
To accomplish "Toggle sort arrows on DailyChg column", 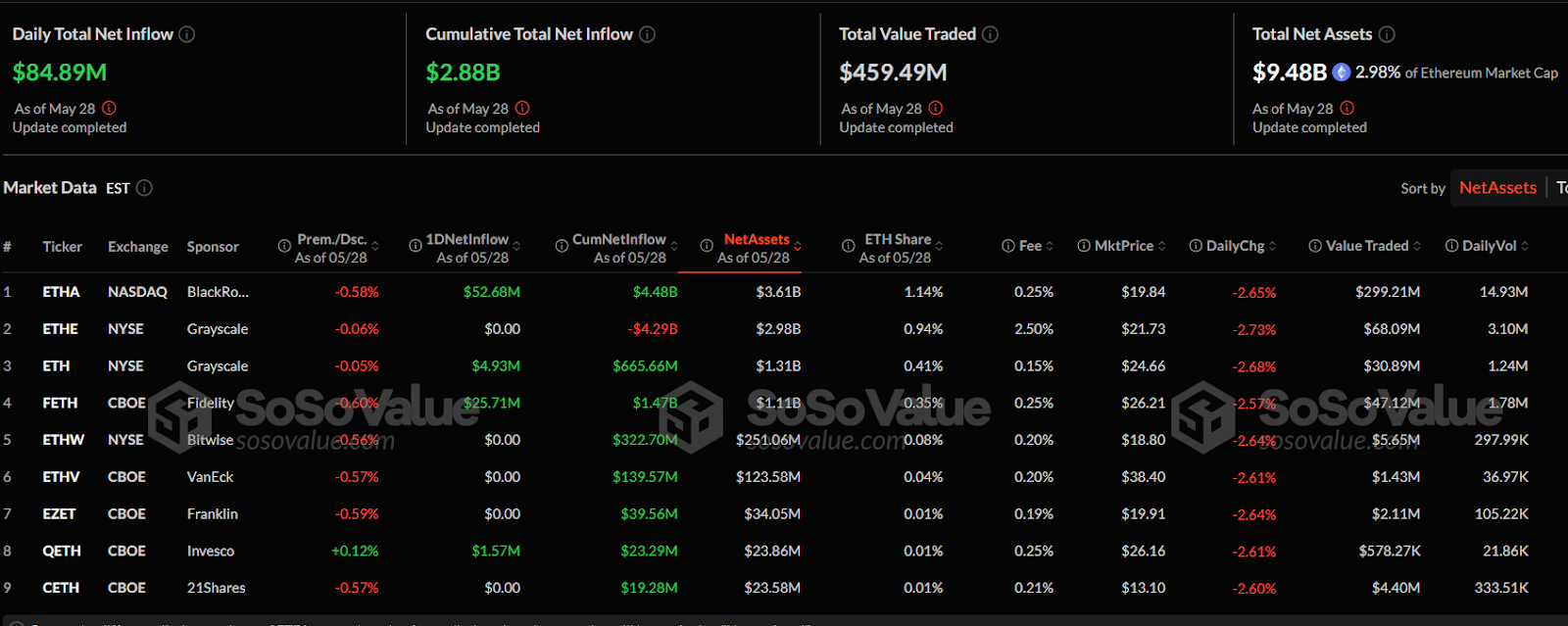I will click(1272, 246).
